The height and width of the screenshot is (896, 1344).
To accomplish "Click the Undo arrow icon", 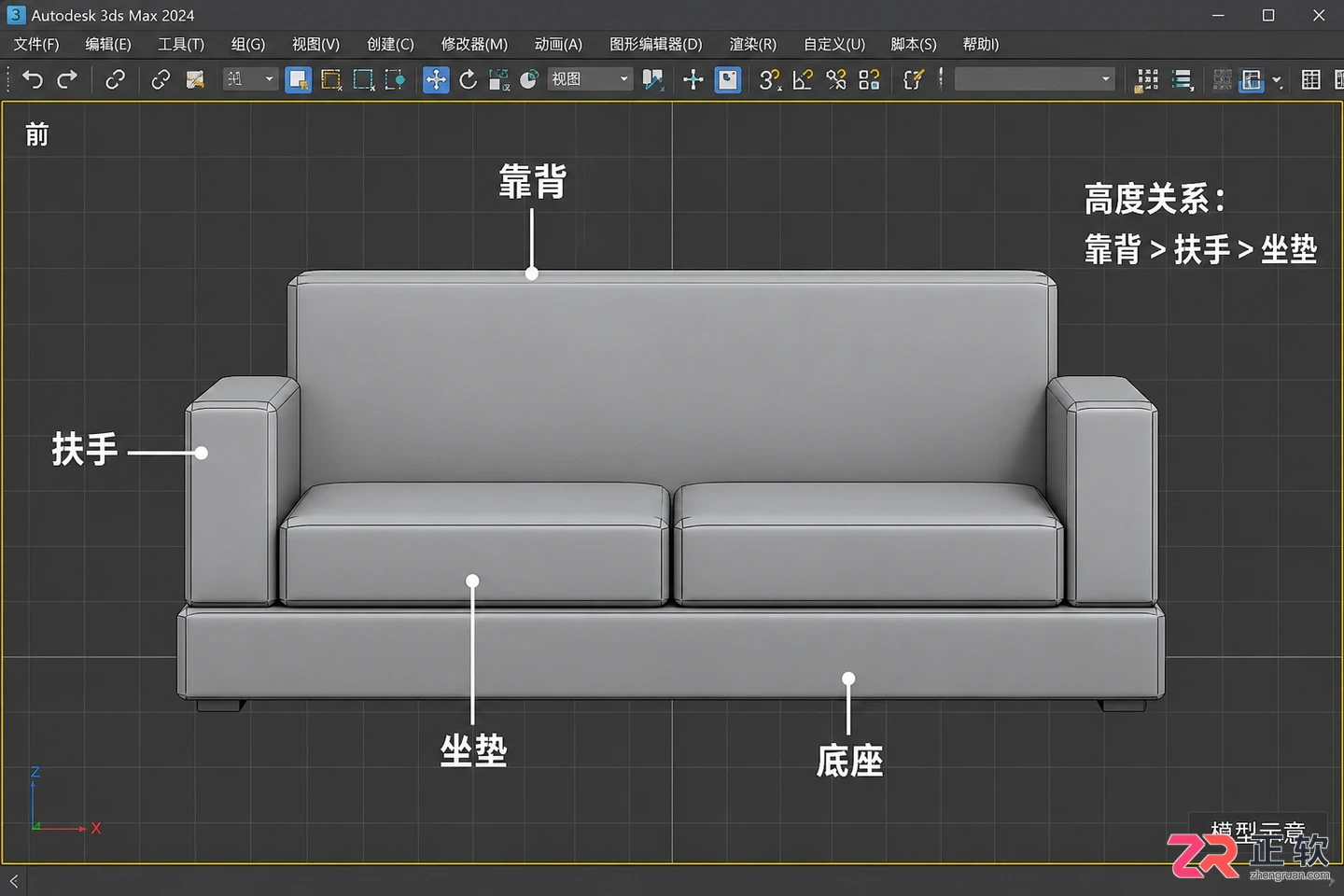I will (33, 79).
